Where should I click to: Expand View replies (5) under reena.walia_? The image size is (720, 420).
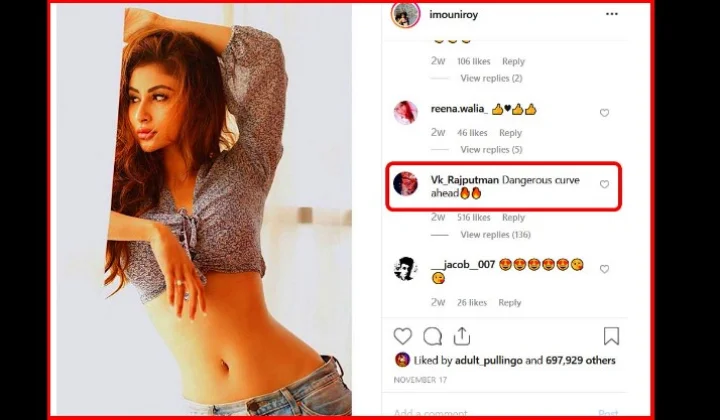(491, 150)
